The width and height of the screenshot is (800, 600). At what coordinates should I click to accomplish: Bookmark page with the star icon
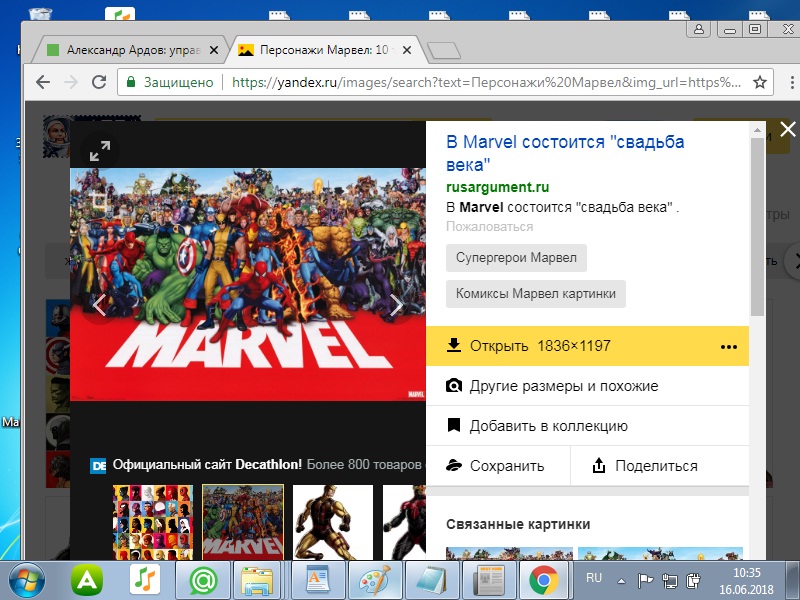coord(760,82)
